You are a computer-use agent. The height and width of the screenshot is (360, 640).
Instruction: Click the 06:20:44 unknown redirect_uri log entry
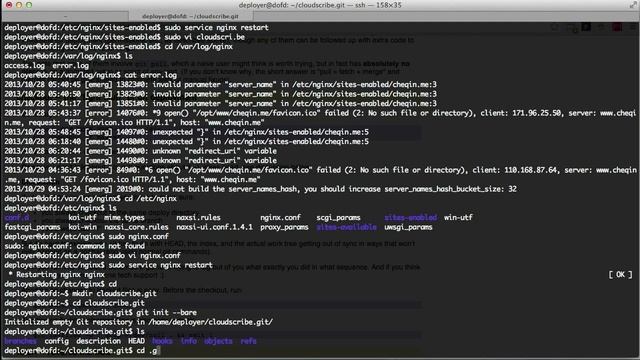click(140, 151)
